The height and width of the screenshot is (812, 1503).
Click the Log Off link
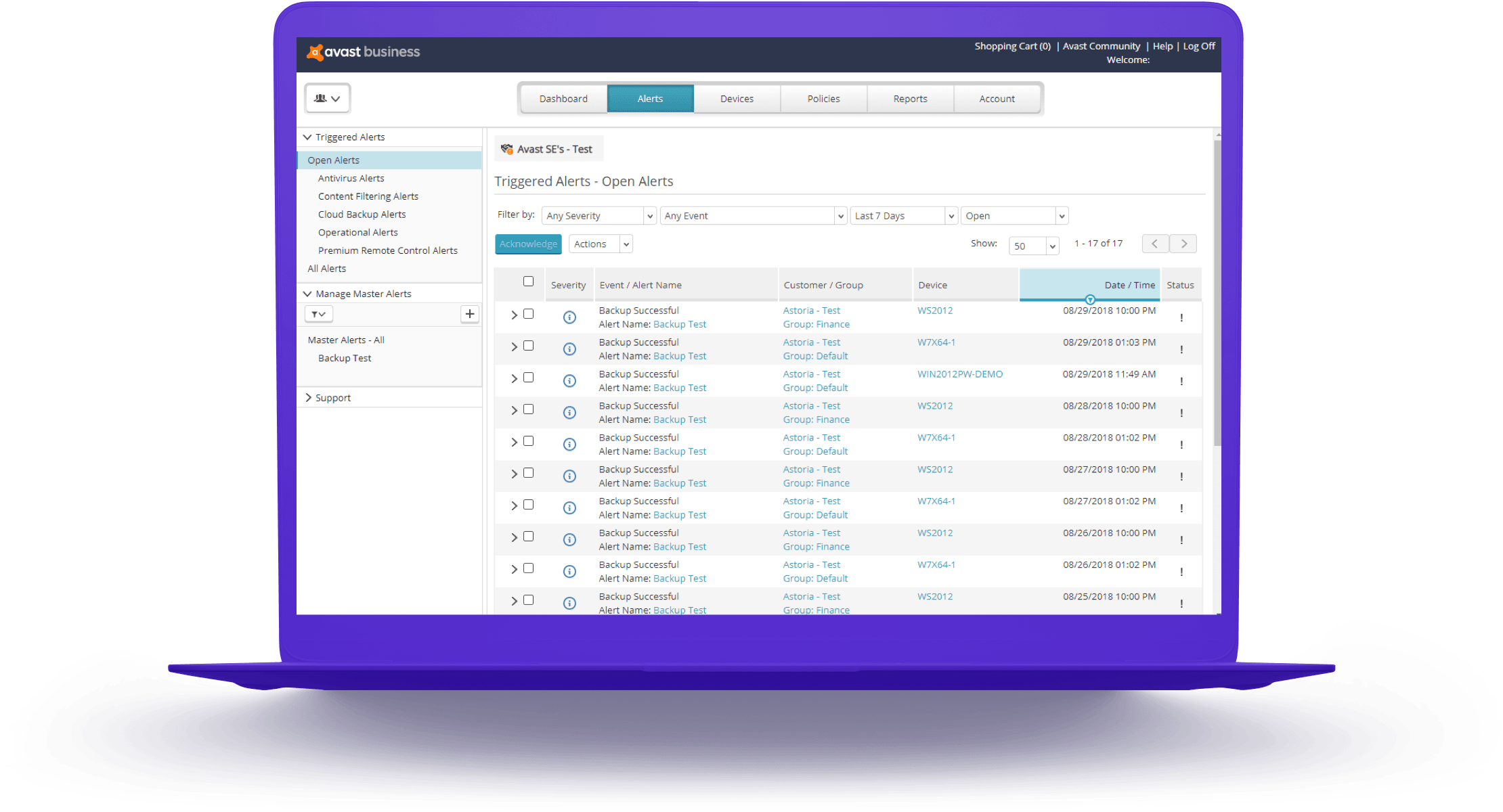click(x=1199, y=46)
